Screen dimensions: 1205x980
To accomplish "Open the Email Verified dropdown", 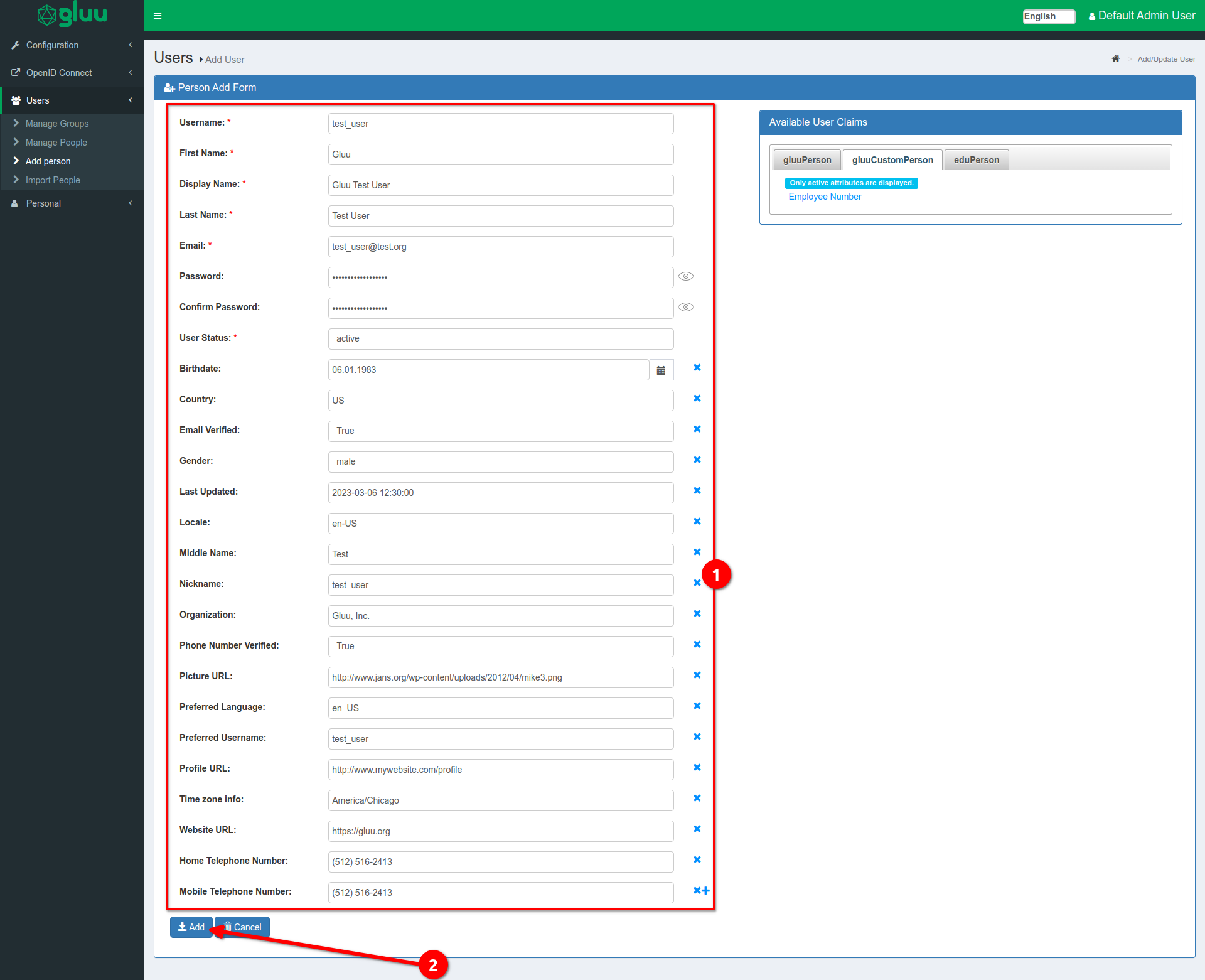I will pos(500,431).
